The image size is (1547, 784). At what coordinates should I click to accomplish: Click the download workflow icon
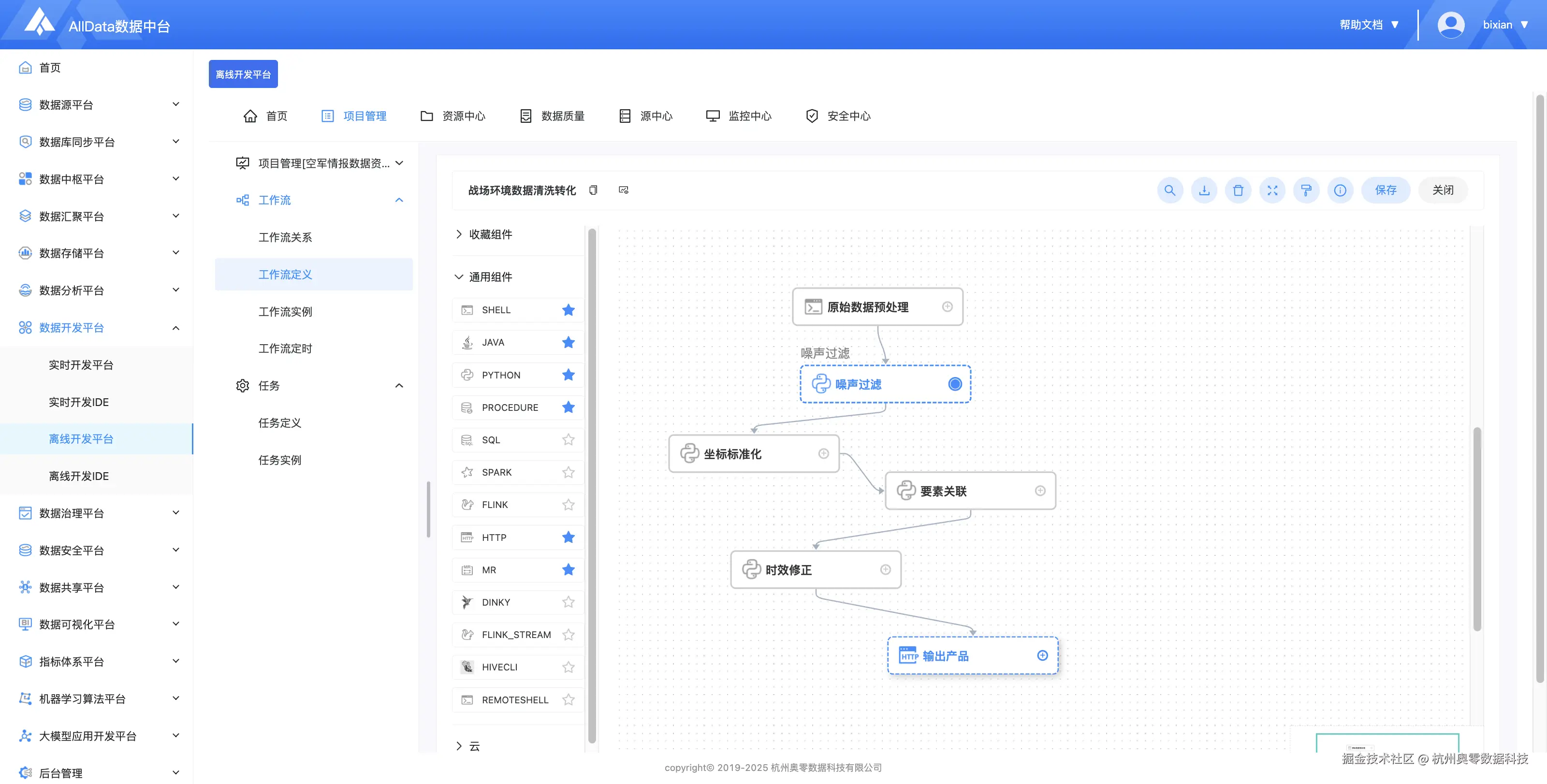point(1203,190)
